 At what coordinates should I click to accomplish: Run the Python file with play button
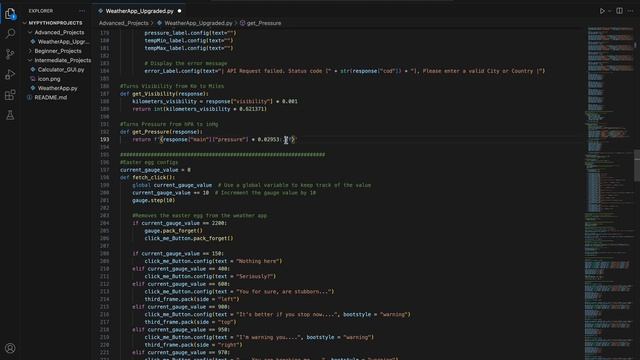point(602,11)
